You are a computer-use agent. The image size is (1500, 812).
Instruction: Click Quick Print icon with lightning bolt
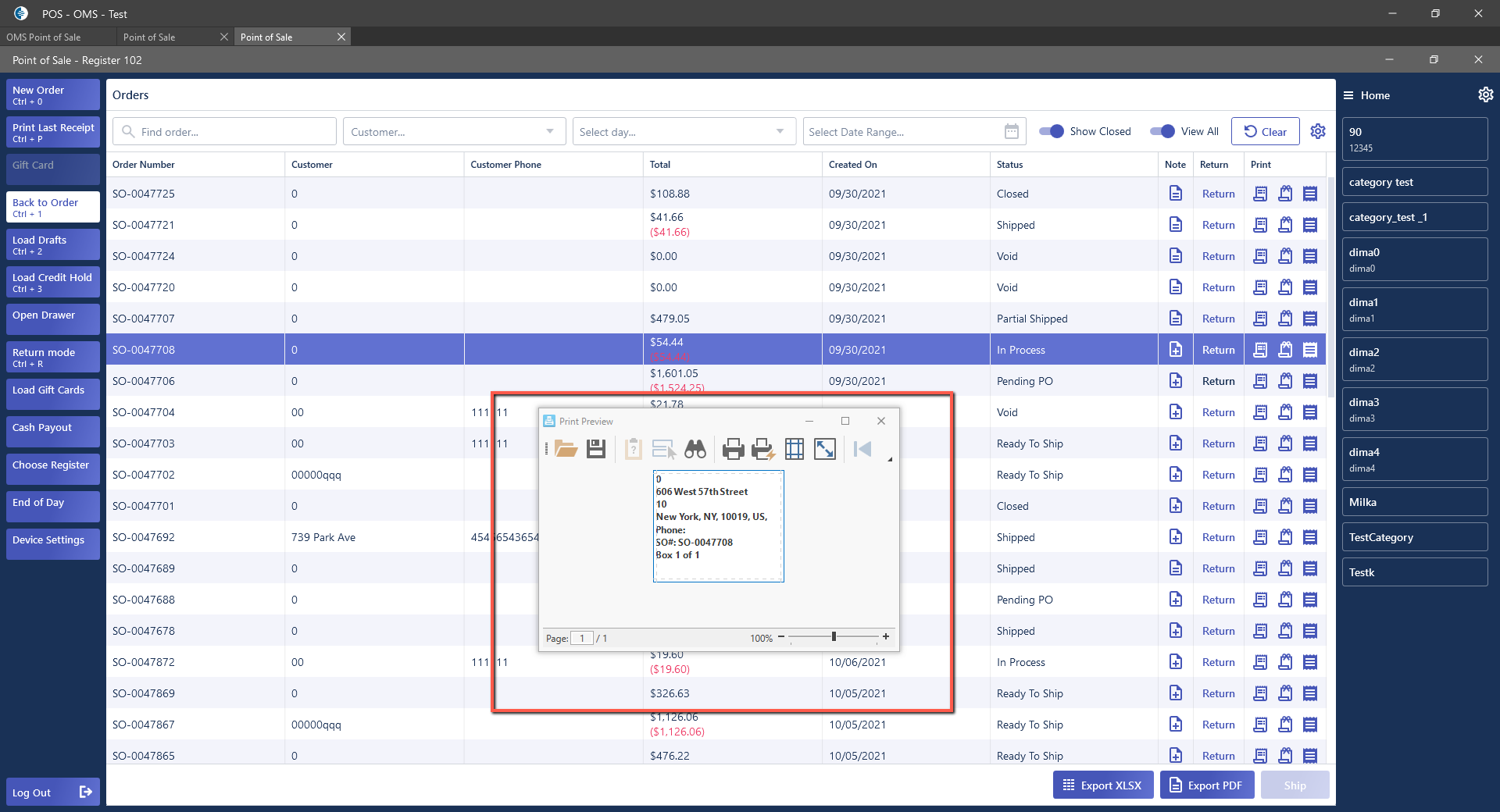(762, 449)
